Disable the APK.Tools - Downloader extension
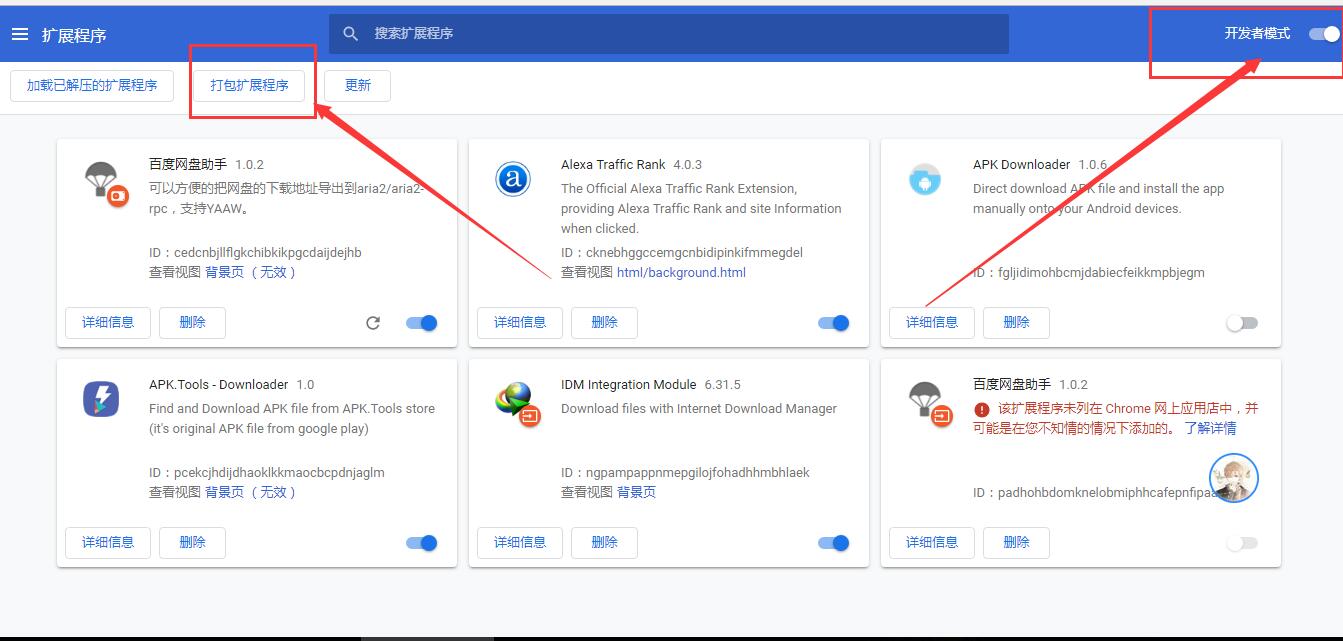 pos(422,543)
